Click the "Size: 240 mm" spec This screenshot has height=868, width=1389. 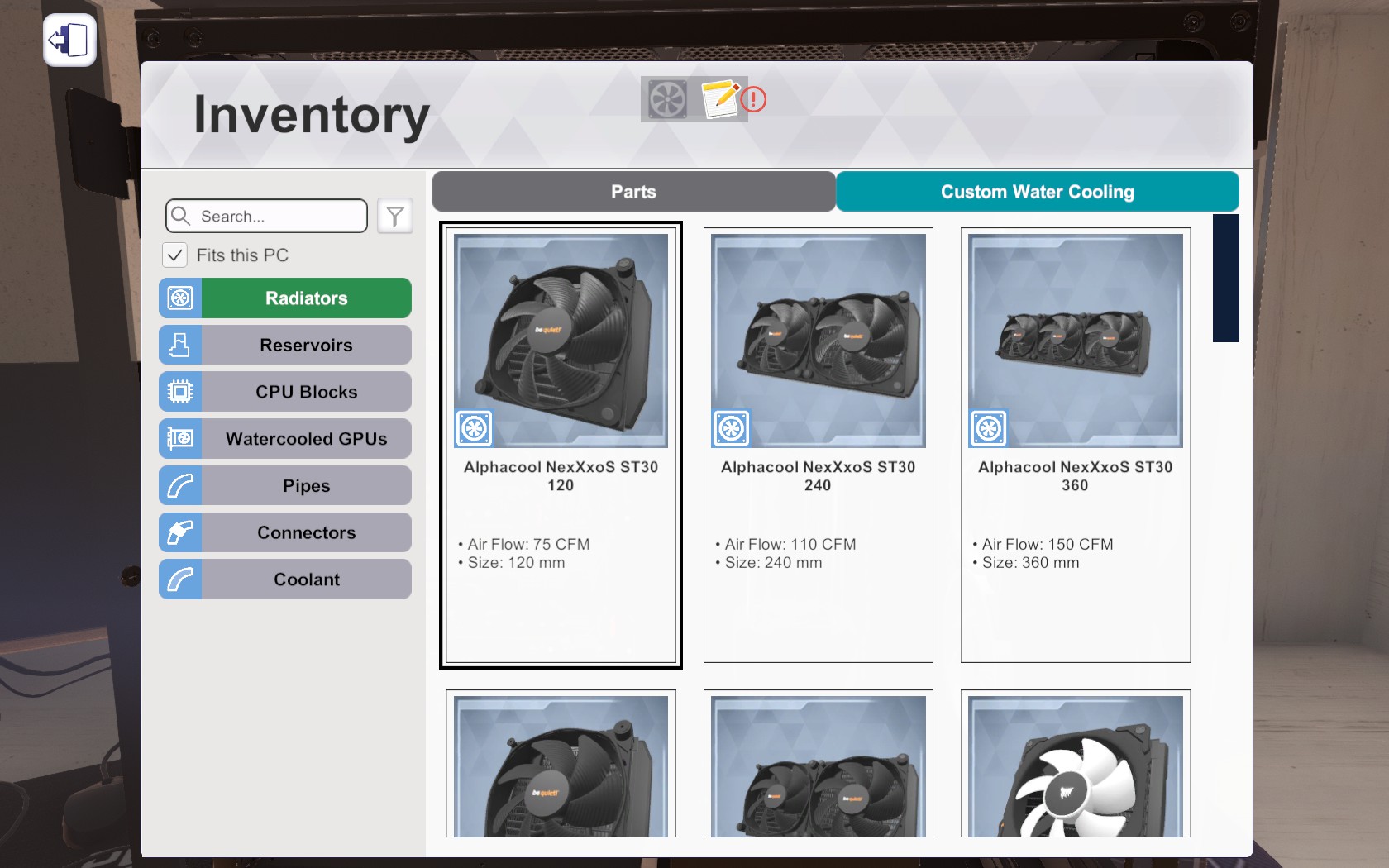tap(773, 563)
